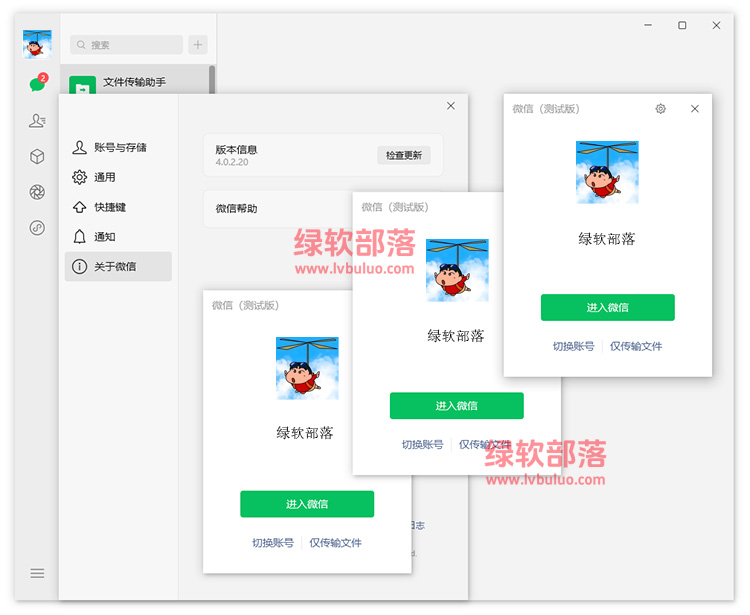Click 仅传输文件 in the bottom-left login window
This screenshot has width=750, height=615.
click(x=335, y=542)
